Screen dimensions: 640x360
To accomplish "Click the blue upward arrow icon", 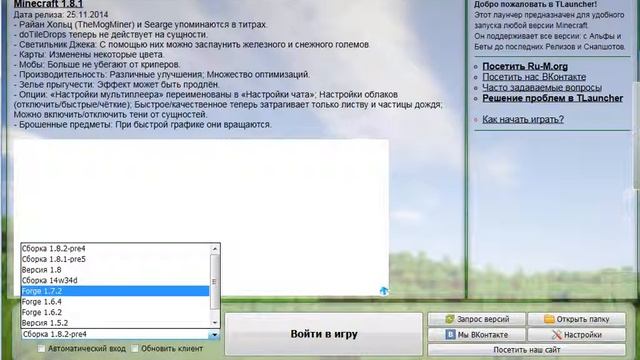I will (x=384, y=291).
